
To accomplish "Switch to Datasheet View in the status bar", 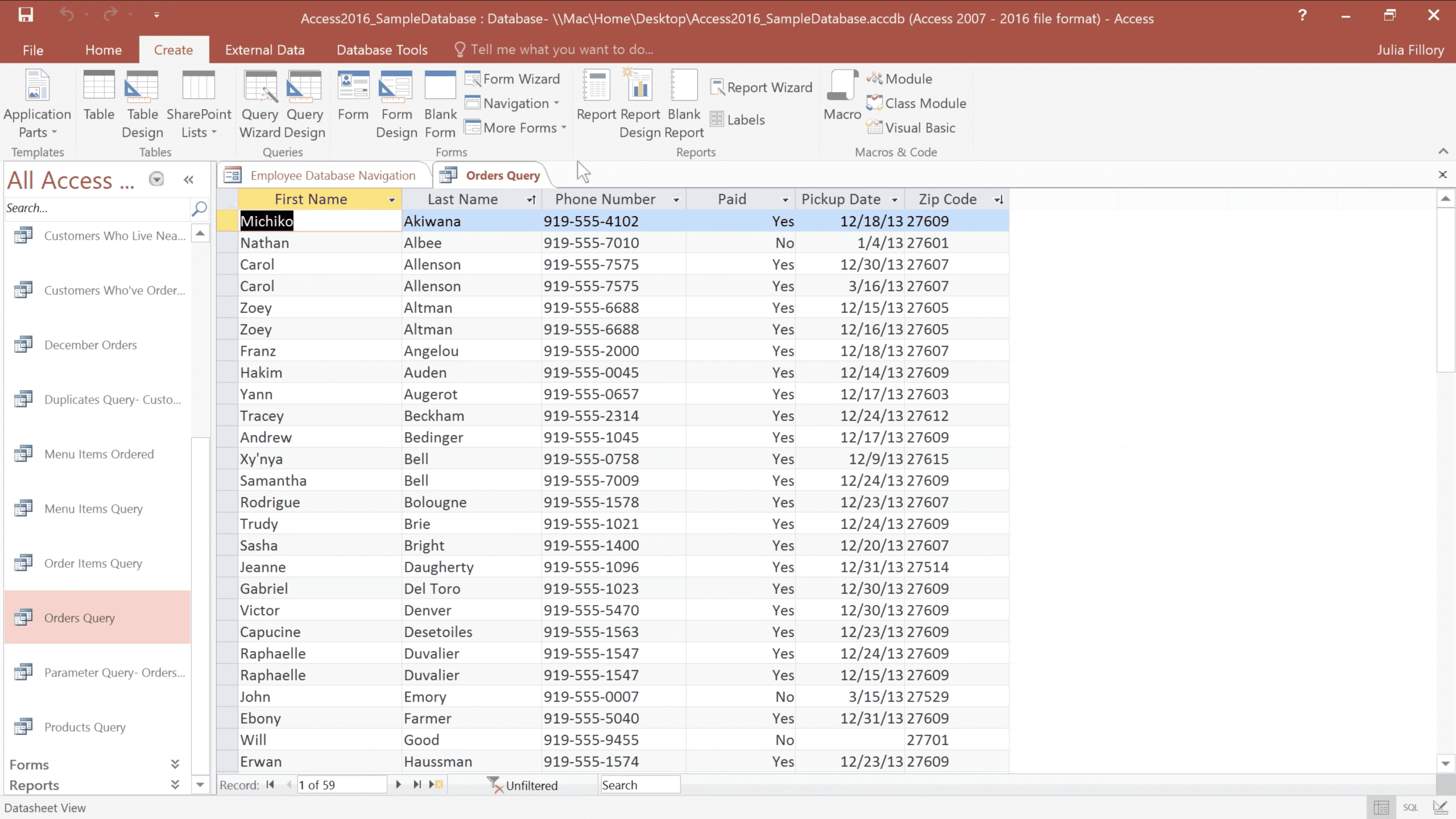I will (x=1381, y=807).
